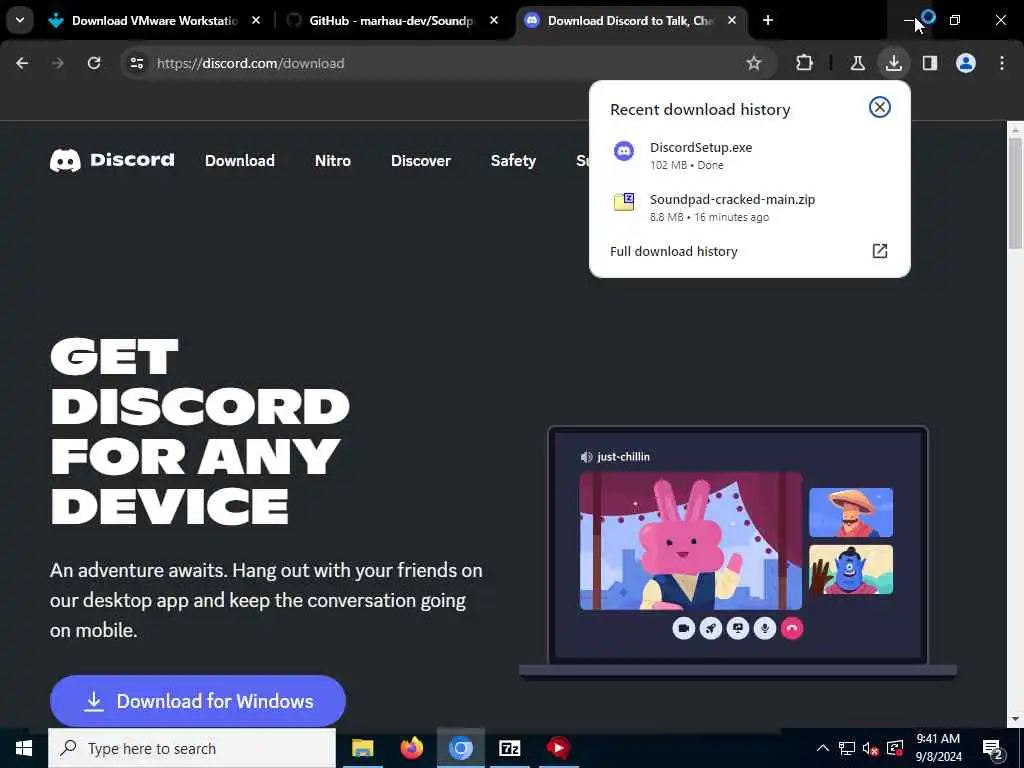The height and width of the screenshot is (768, 1024).
Task: Click the discord.com/download address bar
Action: click(447, 63)
